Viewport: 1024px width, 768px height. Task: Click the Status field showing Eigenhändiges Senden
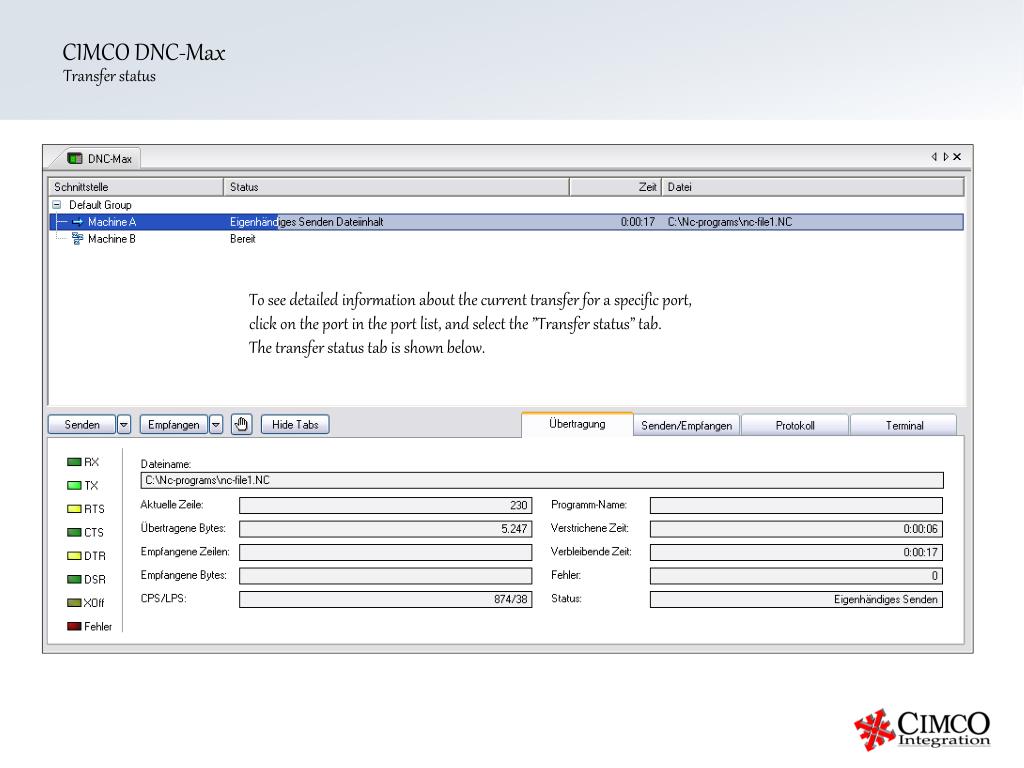pyautogui.click(x=796, y=600)
